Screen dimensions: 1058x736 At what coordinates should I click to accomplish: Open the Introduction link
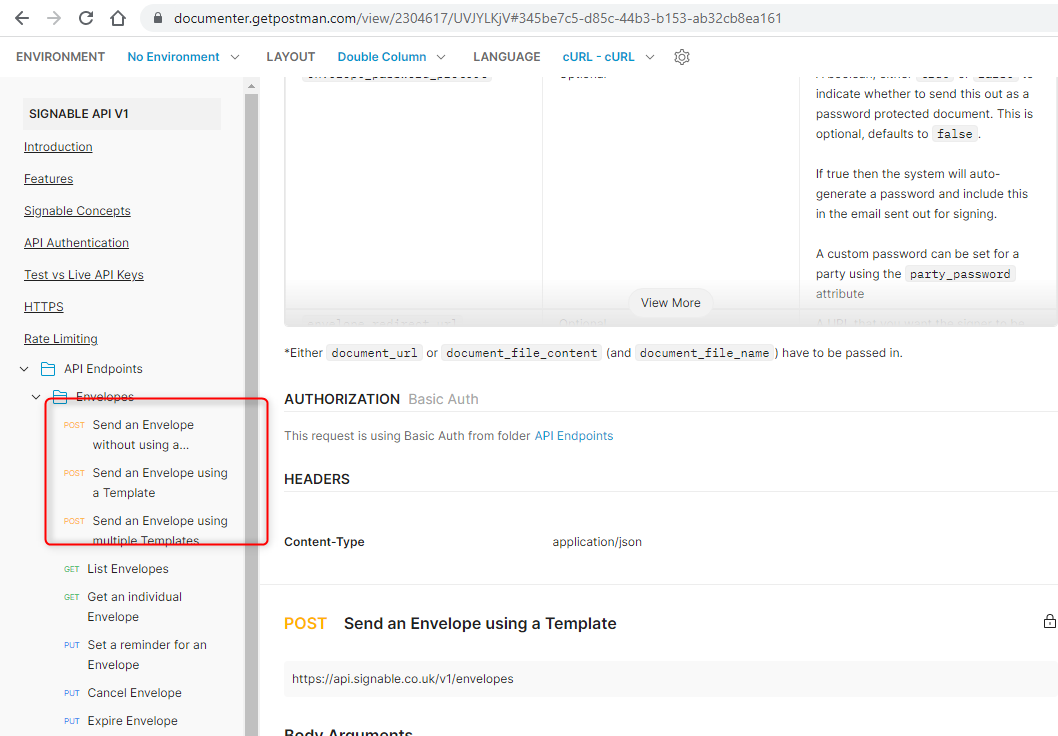pyautogui.click(x=58, y=147)
